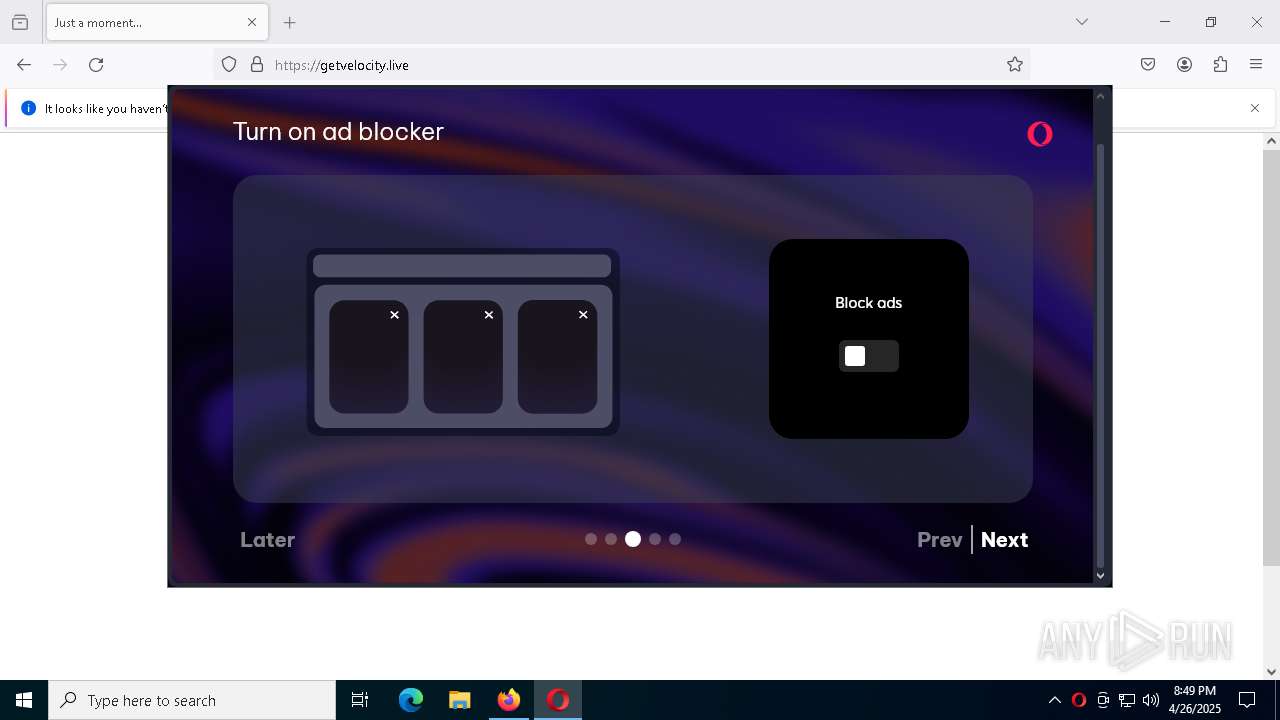
Task: Bookmark this page with star icon
Action: pyautogui.click(x=1015, y=65)
